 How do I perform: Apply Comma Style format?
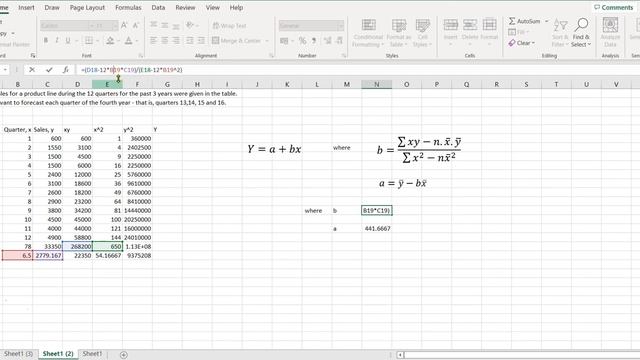click(x=314, y=41)
